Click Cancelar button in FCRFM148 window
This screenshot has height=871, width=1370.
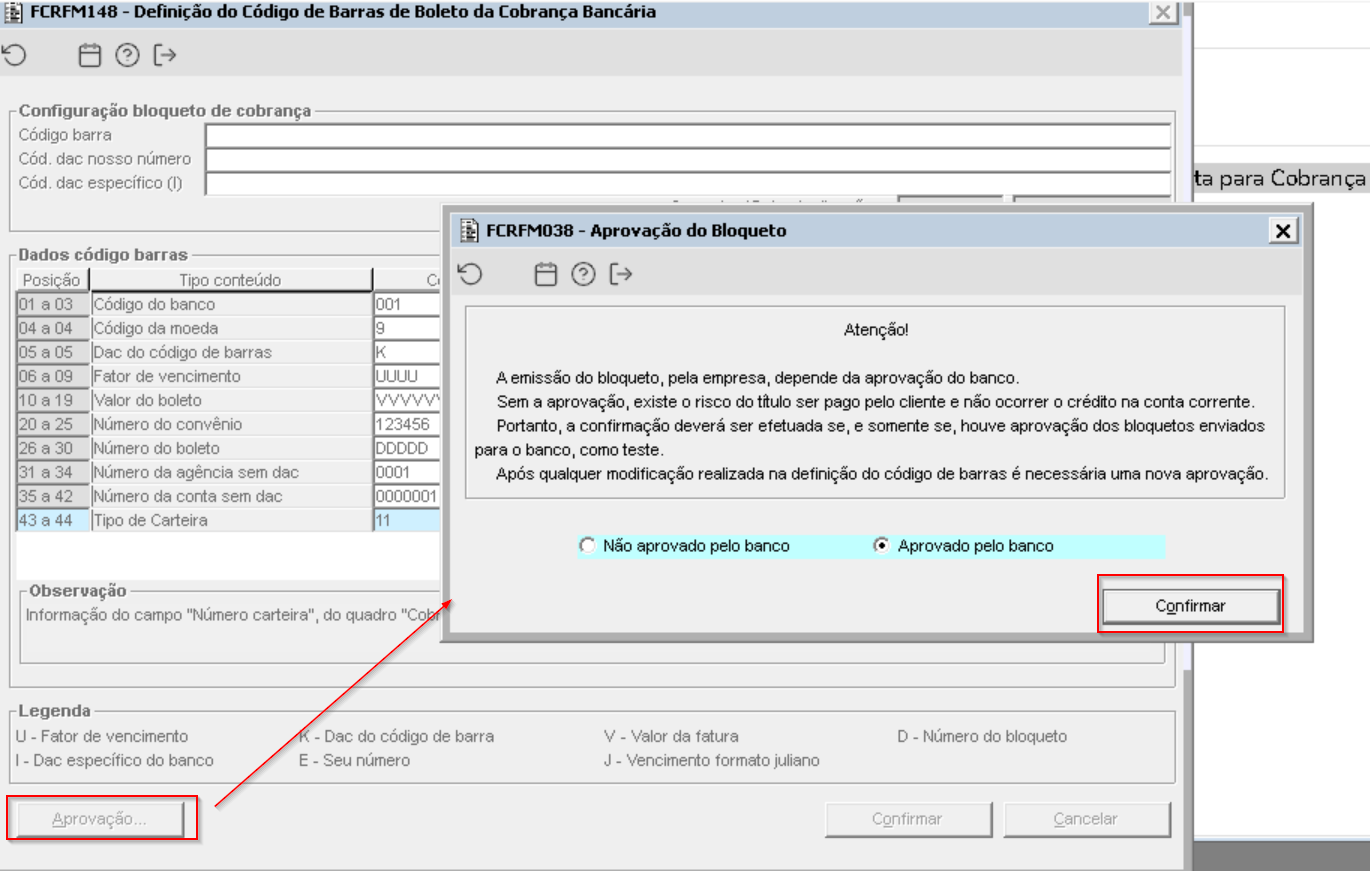pyautogui.click(x=1086, y=819)
